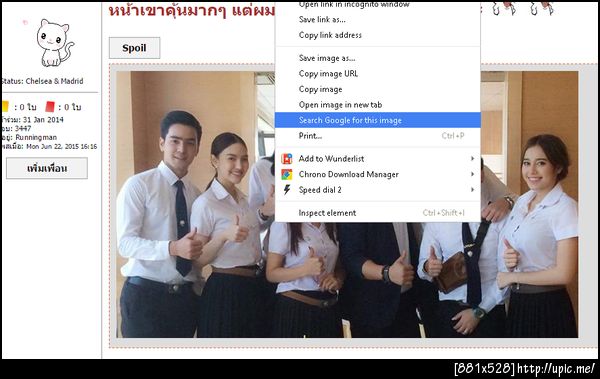Click the red Thai post title
The width and height of the screenshot is (600, 379).
tap(192, 11)
